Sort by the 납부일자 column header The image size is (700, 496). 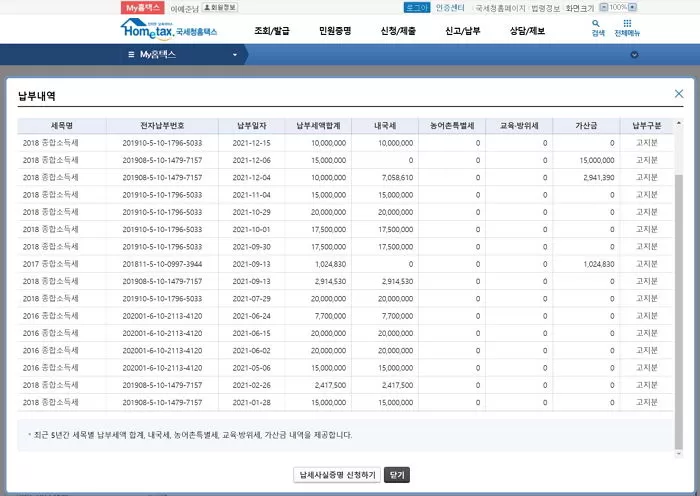(251, 126)
